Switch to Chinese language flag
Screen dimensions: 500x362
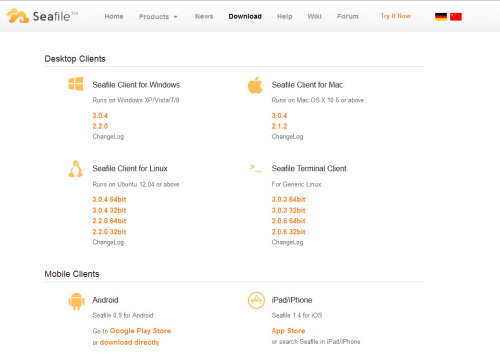456,16
